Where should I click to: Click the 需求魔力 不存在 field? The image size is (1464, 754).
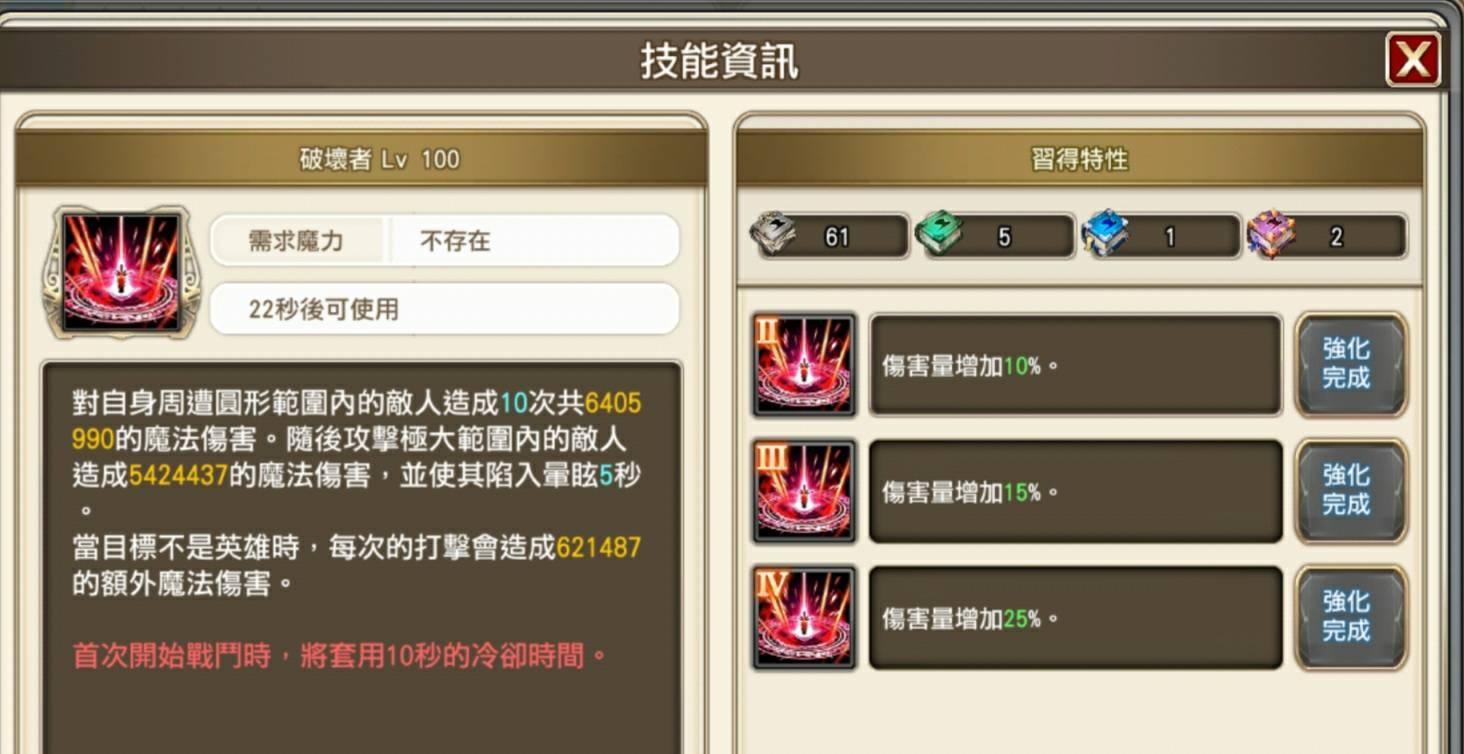point(445,240)
